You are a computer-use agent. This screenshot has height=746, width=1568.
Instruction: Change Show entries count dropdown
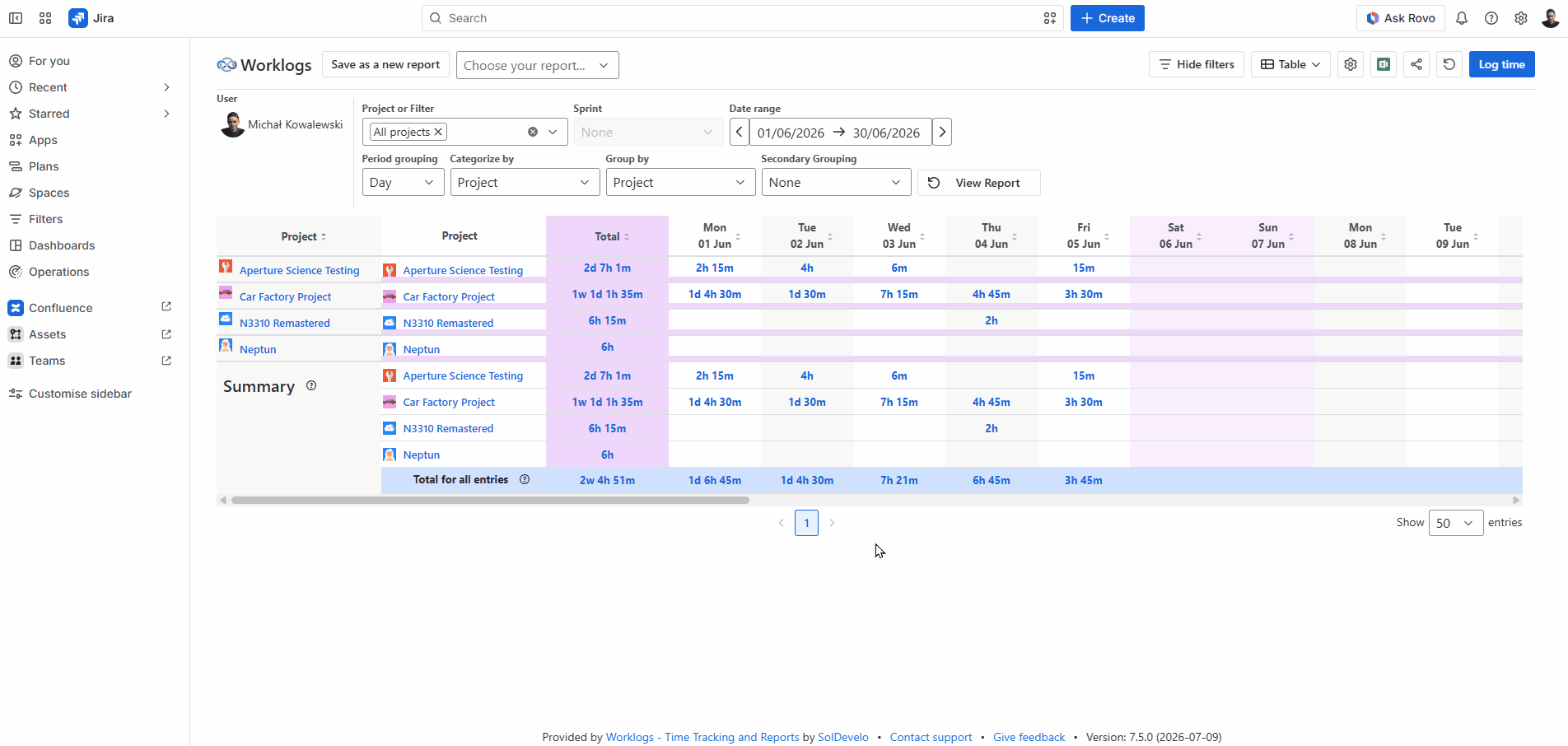pyautogui.click(x=1456, y=523)
